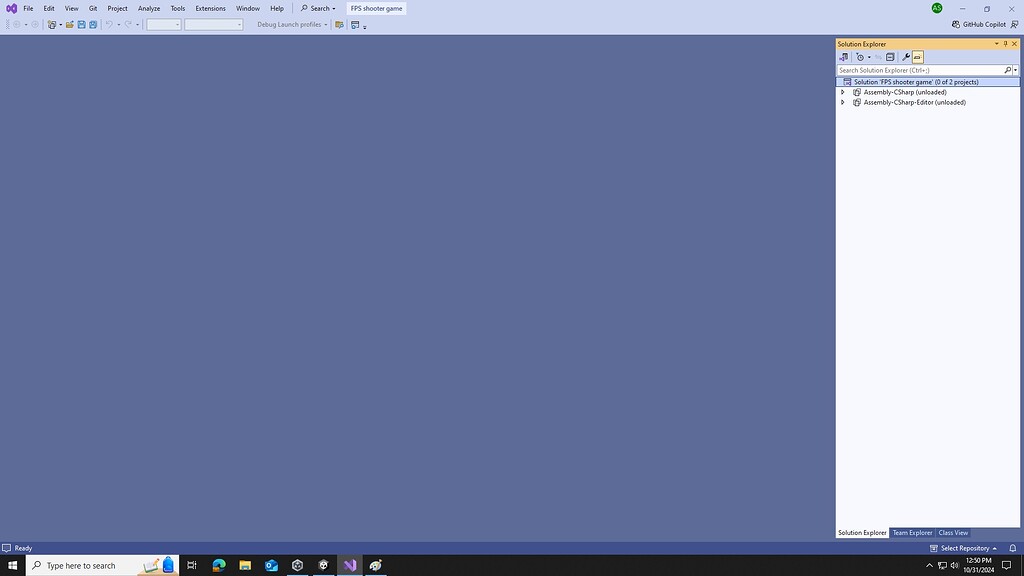The width and height of the screenshot is (1024, 576).
Task: Click the Properties wrench icon
Action: [905, 57]
